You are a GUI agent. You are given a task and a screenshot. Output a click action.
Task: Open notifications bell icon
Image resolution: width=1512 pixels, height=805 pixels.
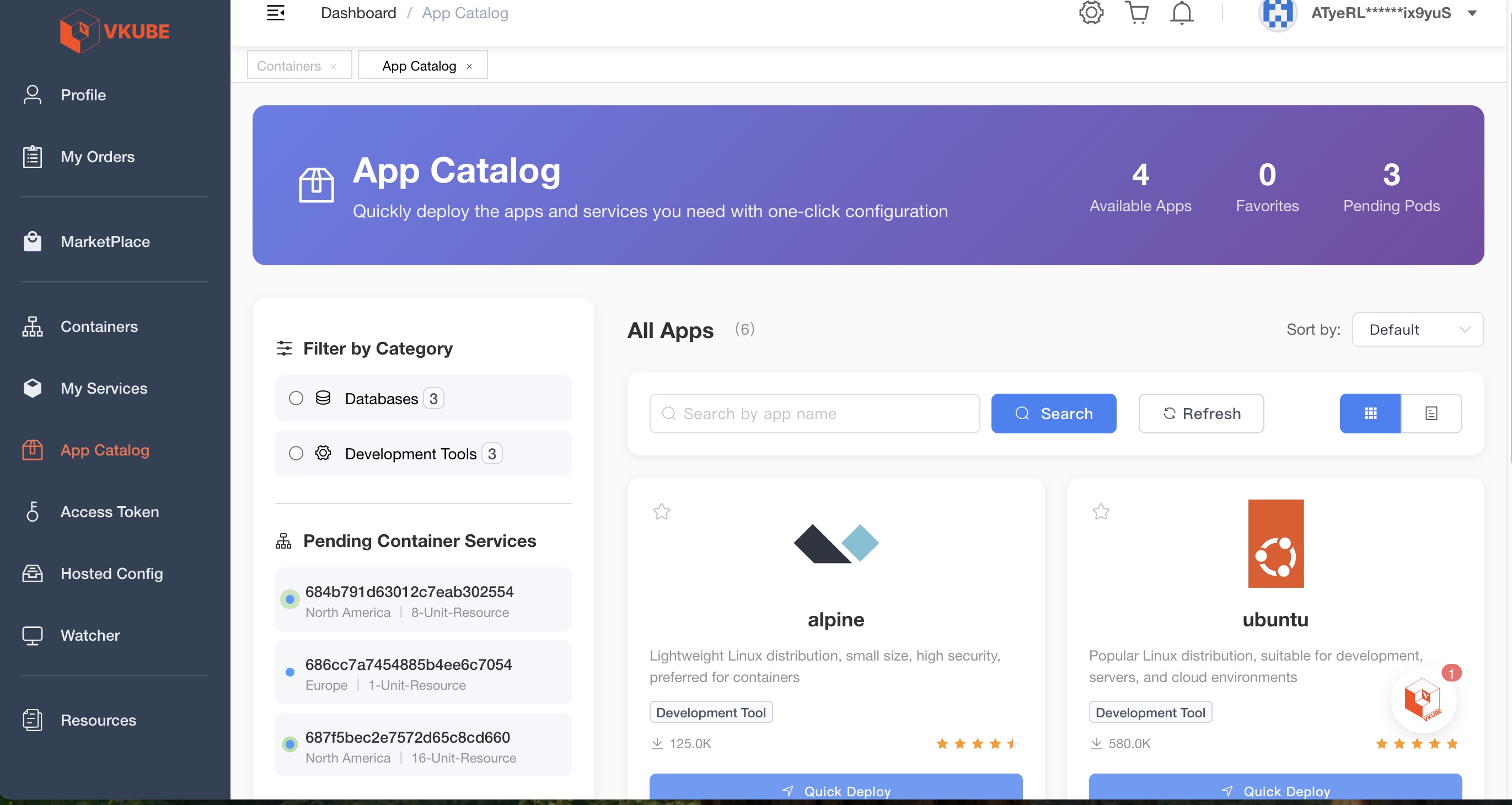(x=1182, y=12)
